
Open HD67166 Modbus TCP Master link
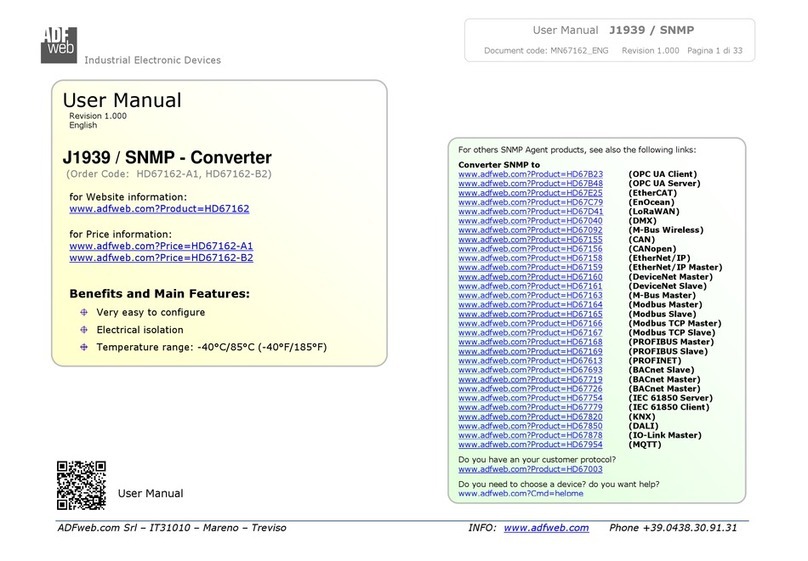tap(530, 323)
